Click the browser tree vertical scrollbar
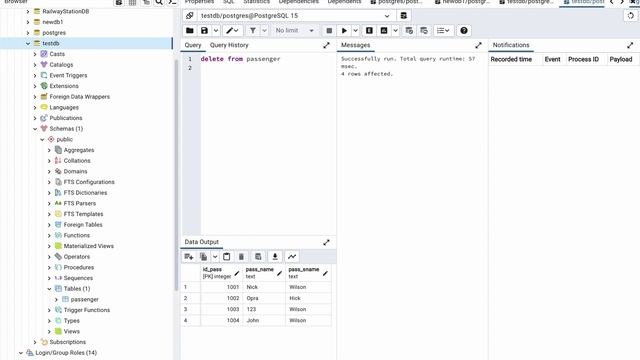The width and height of the screenshot is (640, 360). click(176, 176)
